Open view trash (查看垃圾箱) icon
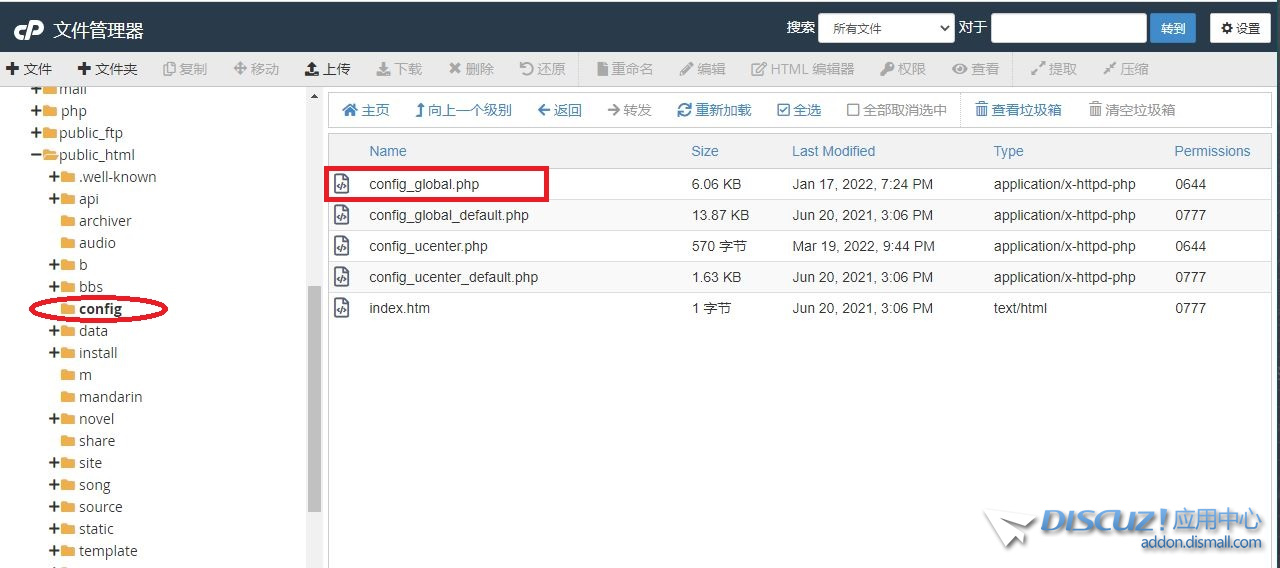This screenshot has width=1280, height=568. point(982,110)
